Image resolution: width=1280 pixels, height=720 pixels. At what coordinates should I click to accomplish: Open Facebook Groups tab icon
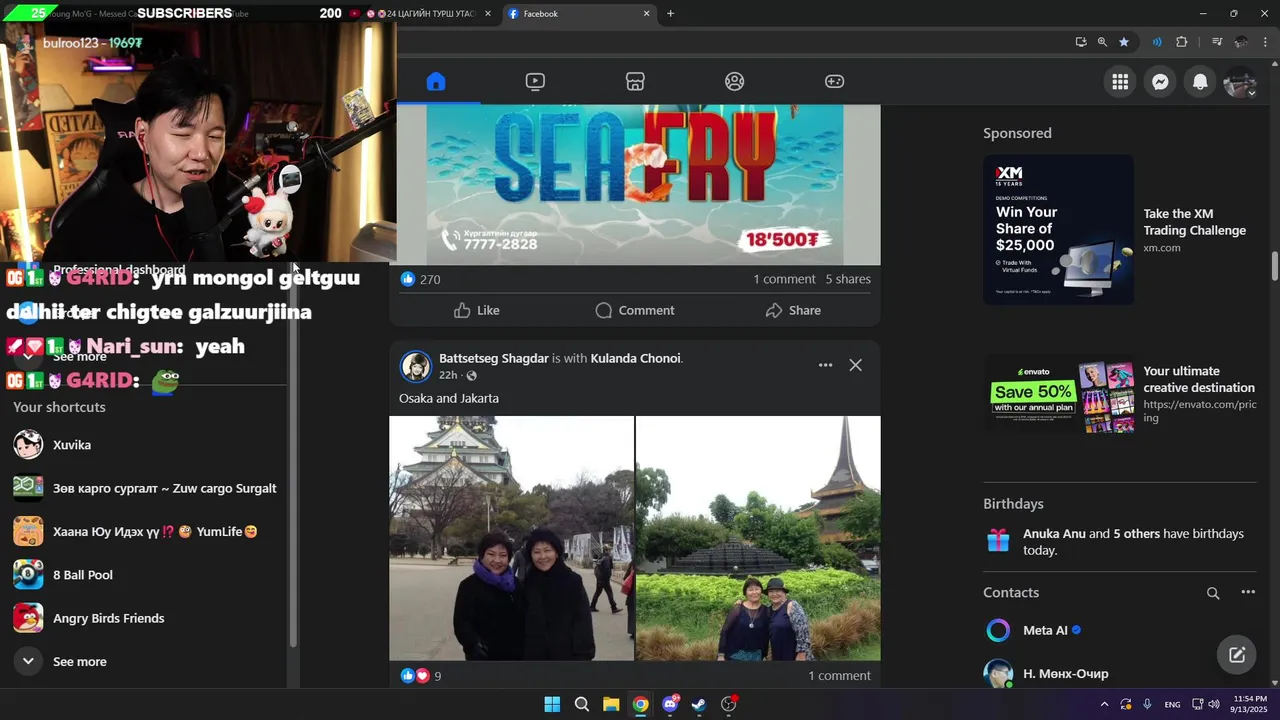735,82
